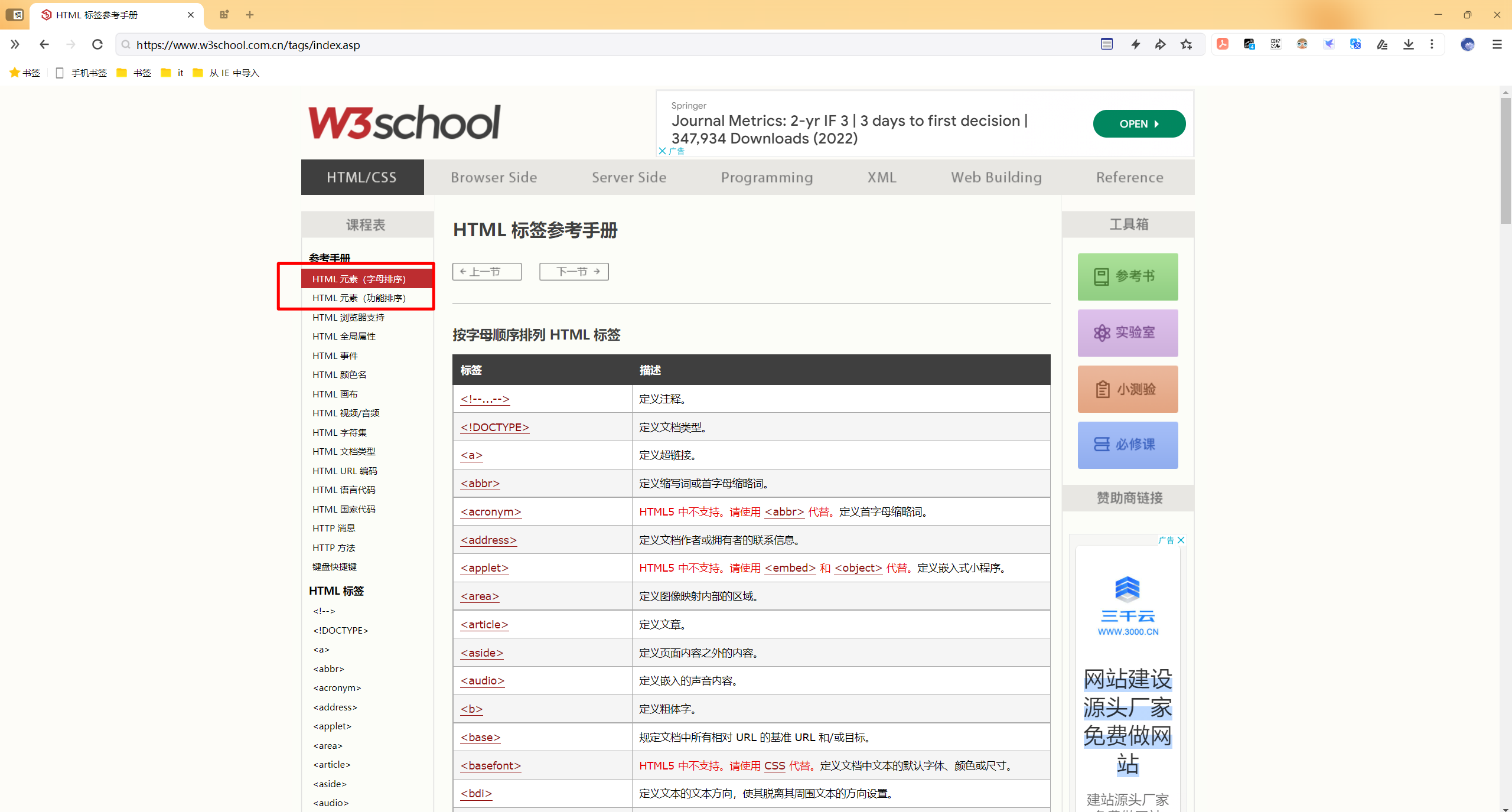
Task: Open HTTP 方法 in the sidebar
Action: (x=334, y=547)
